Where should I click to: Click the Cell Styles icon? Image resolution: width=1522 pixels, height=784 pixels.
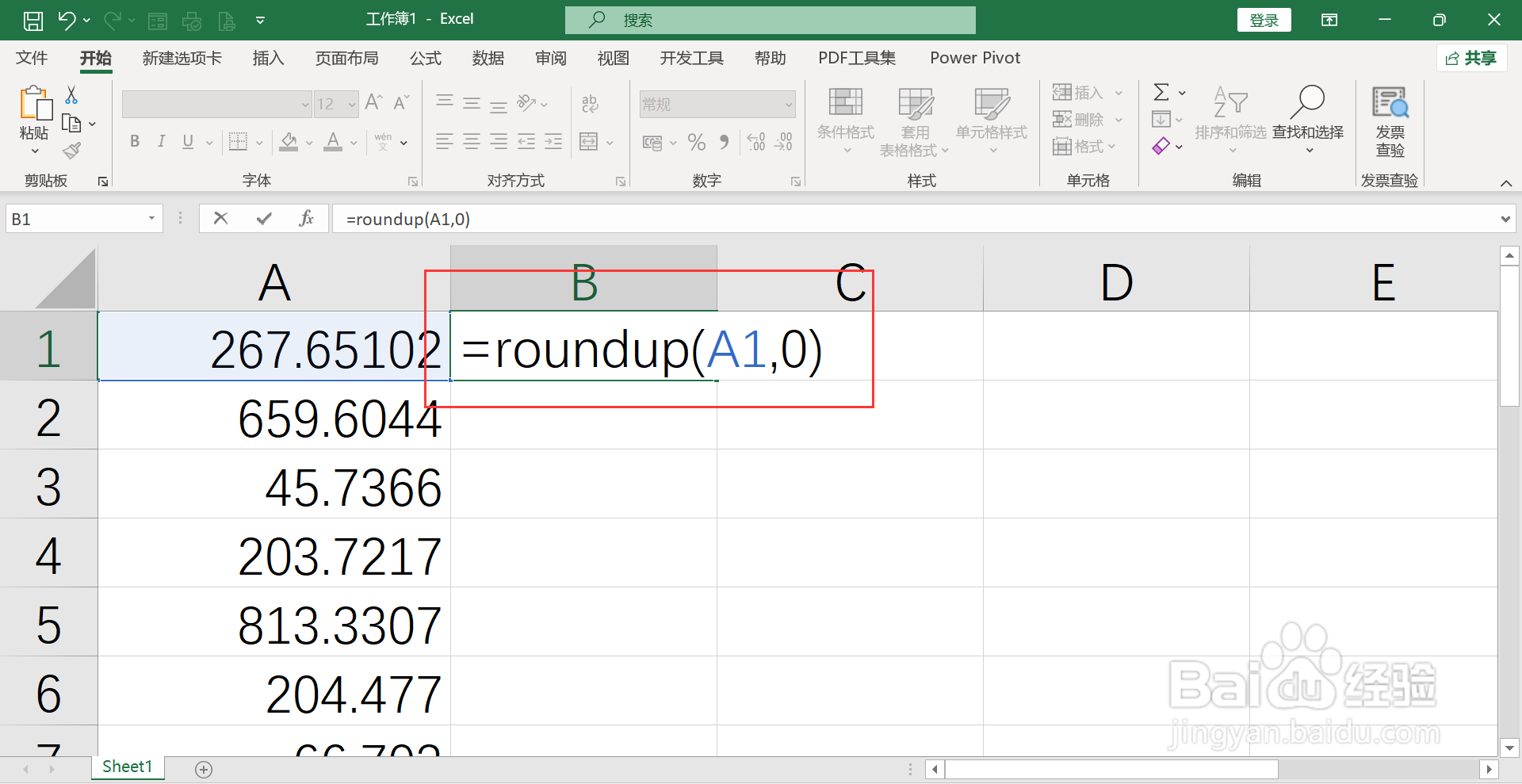tap(992, 104)
